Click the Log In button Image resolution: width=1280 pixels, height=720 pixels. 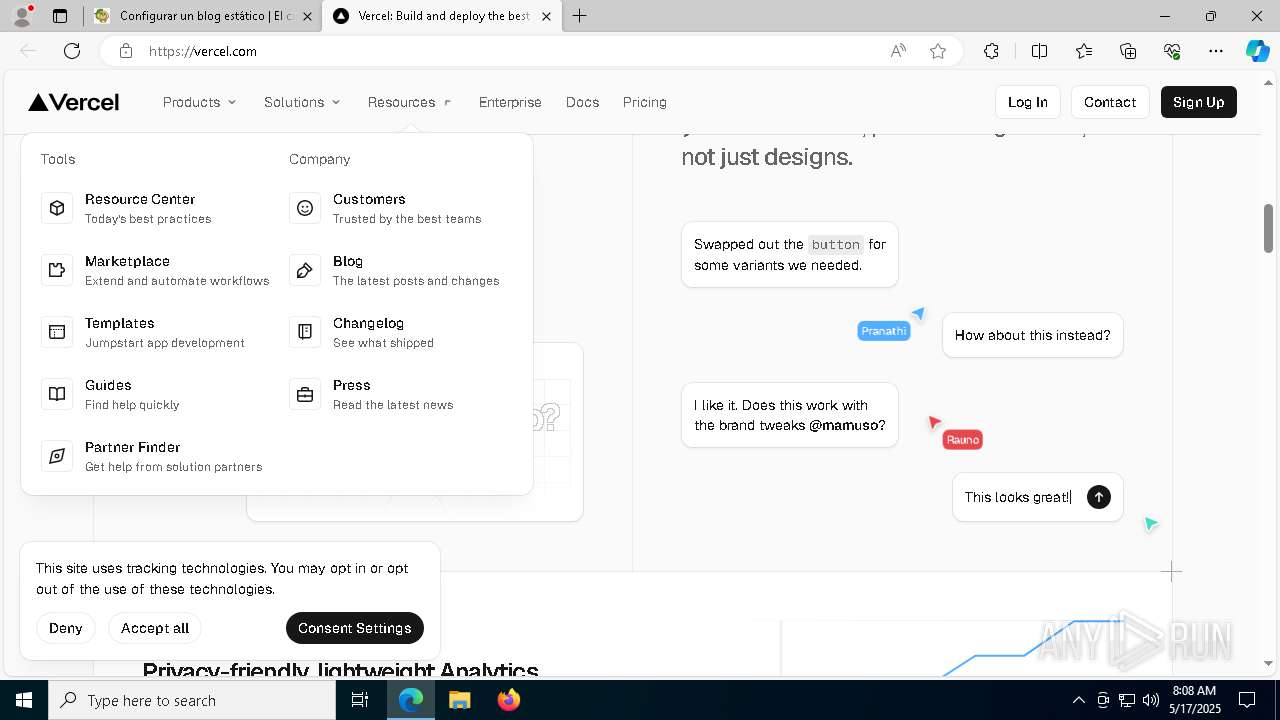pos(1027,102)
